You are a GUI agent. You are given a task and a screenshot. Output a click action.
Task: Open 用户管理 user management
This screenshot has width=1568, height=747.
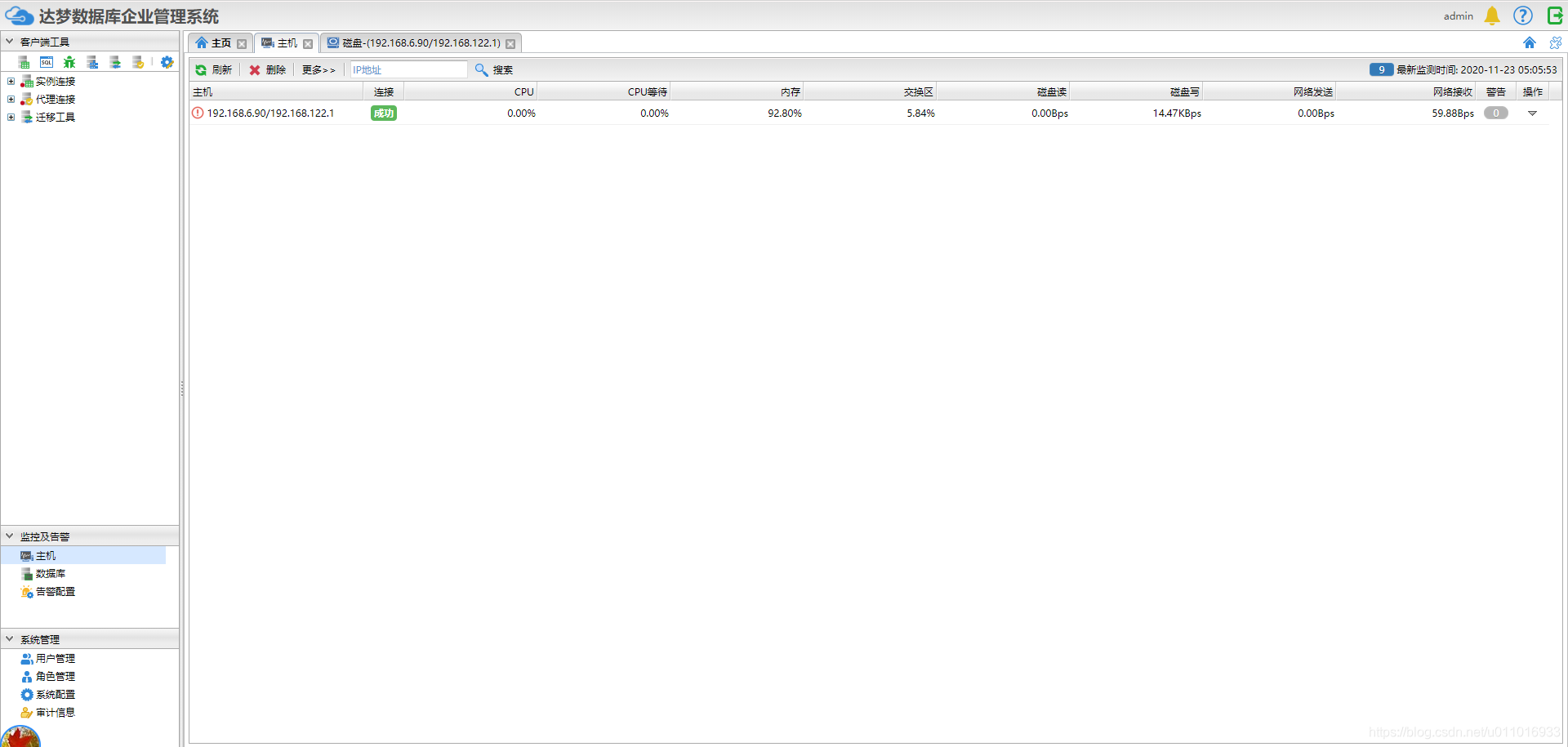coord(56,658)
